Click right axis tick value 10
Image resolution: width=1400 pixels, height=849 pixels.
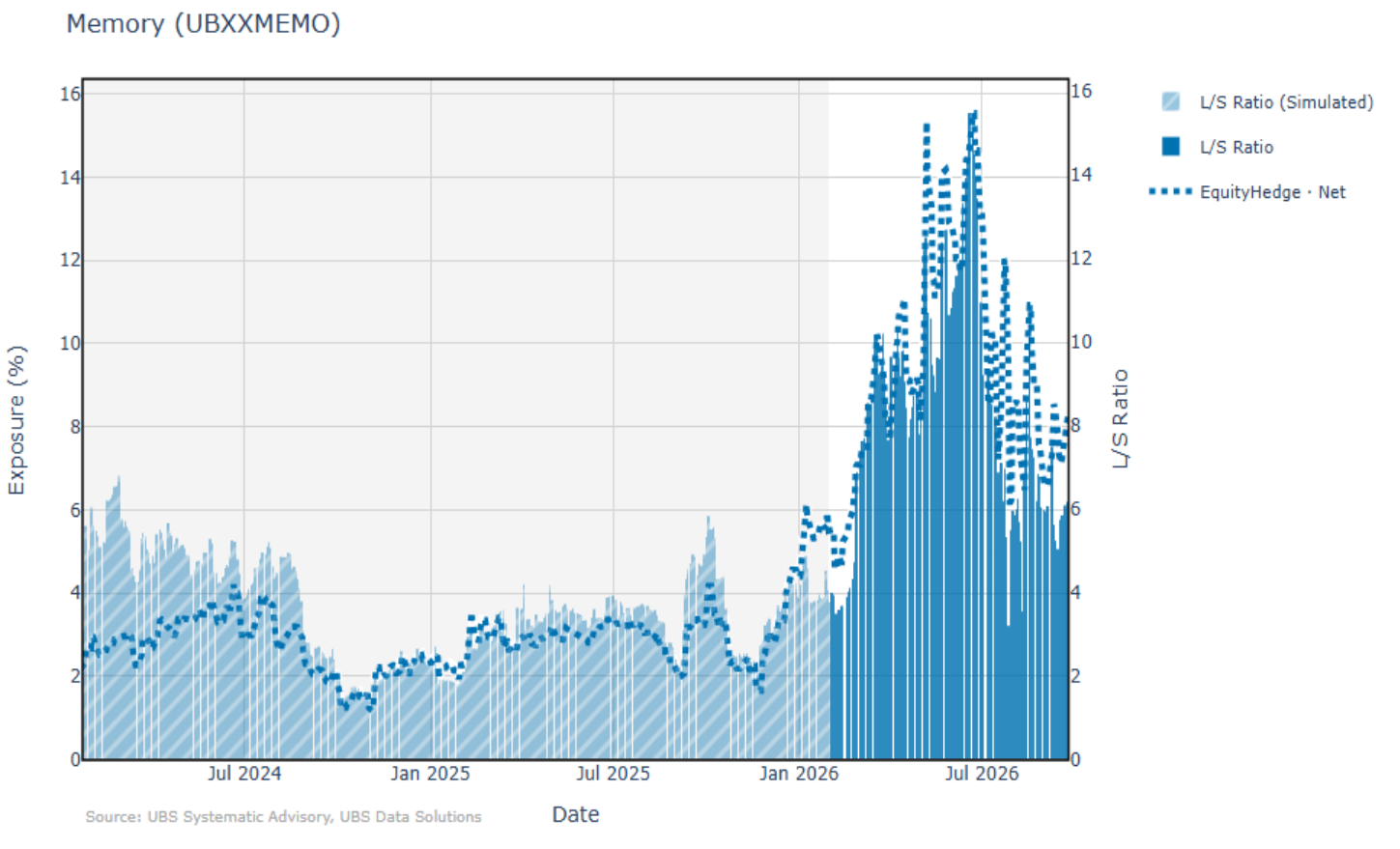point(1082,341)
